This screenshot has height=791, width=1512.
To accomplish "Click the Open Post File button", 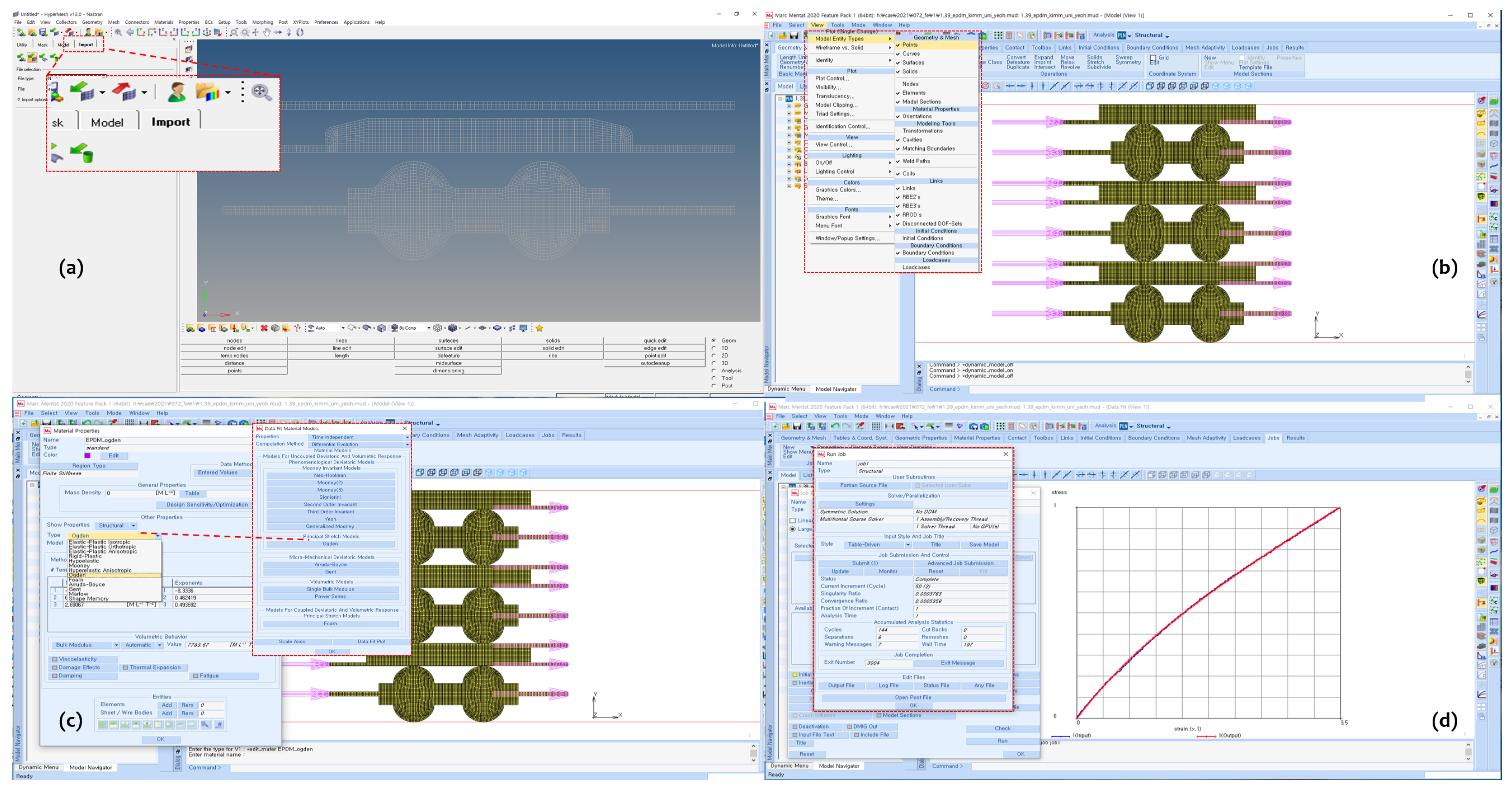I will (913, 698).
